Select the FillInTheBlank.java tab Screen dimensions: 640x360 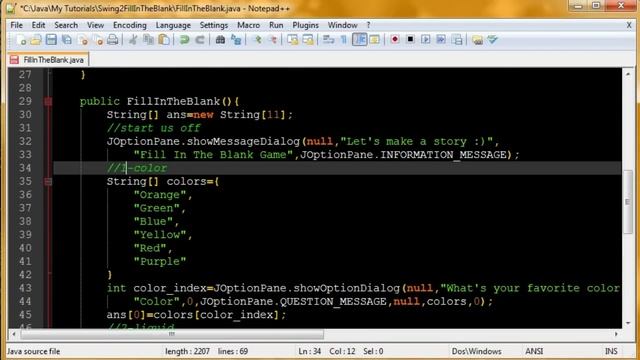(x=48, y=60)
